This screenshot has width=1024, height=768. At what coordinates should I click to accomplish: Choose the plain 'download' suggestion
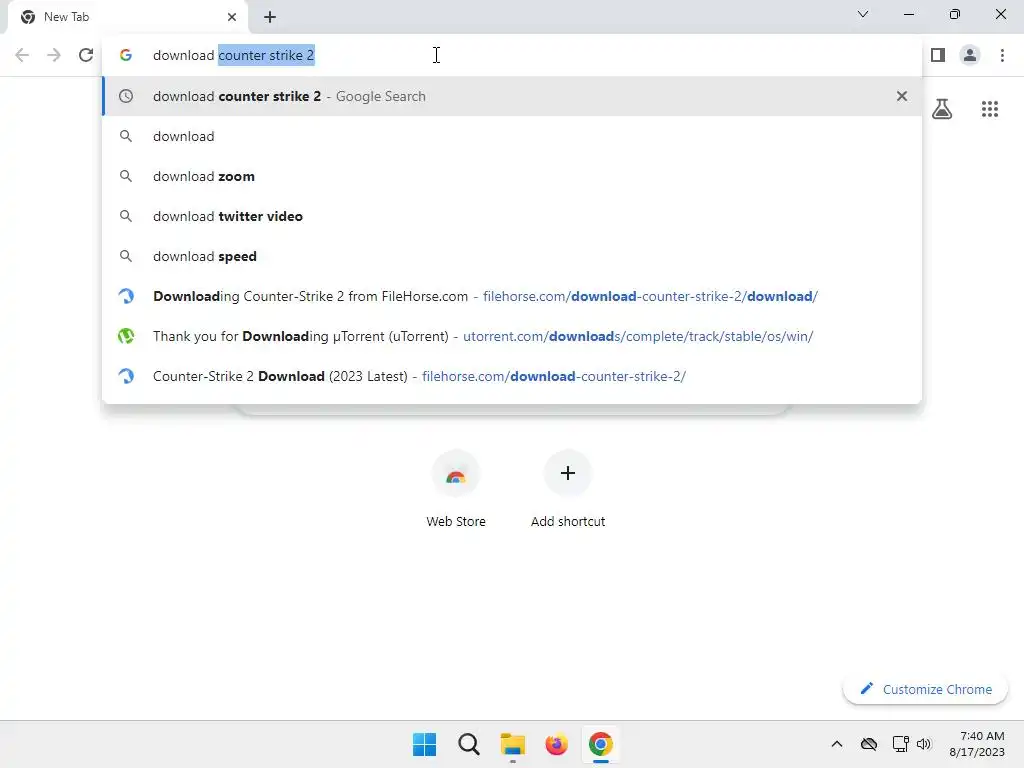coord(512,136)
